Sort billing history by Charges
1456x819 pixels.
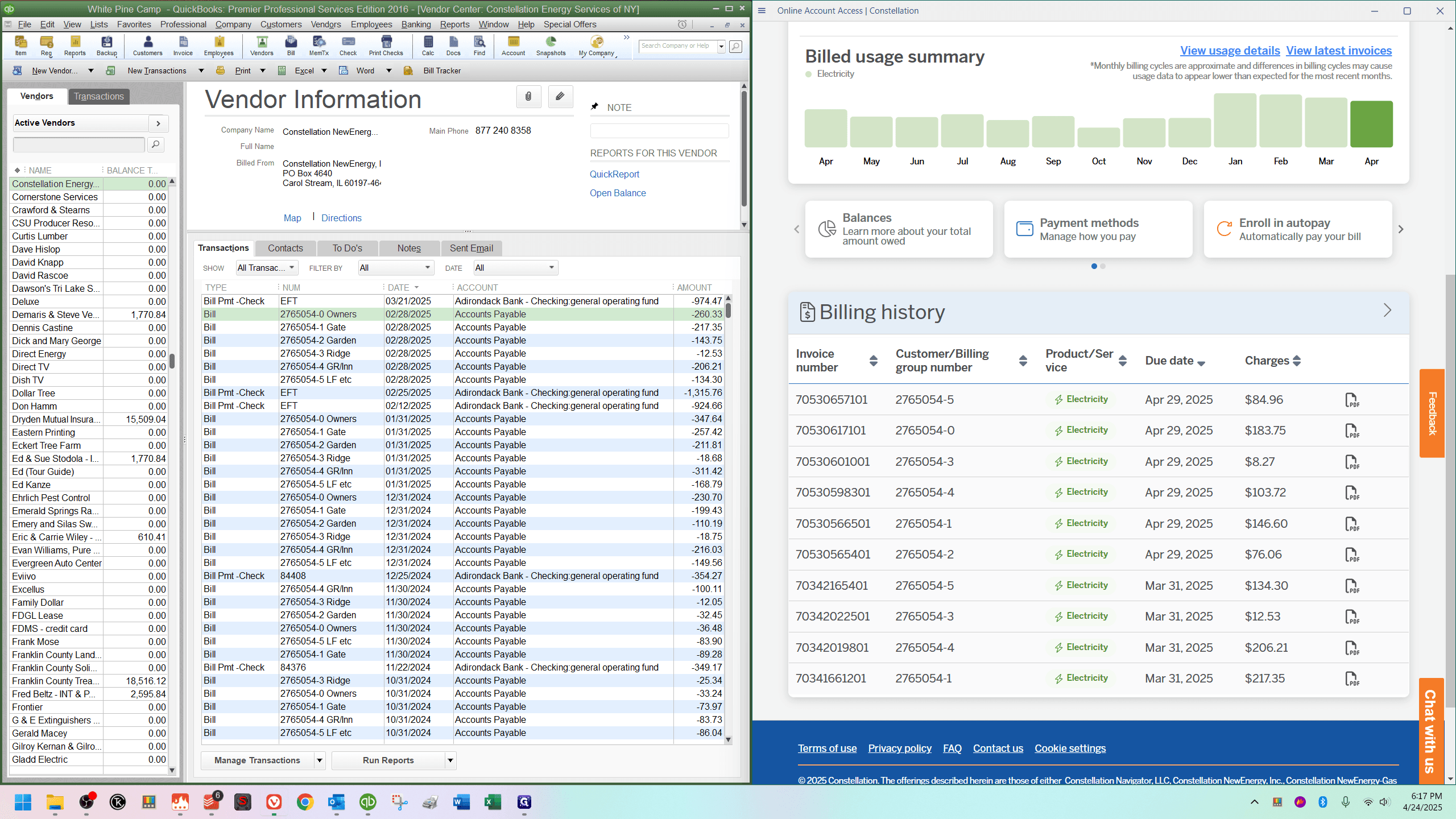(x=1297, y=361)
